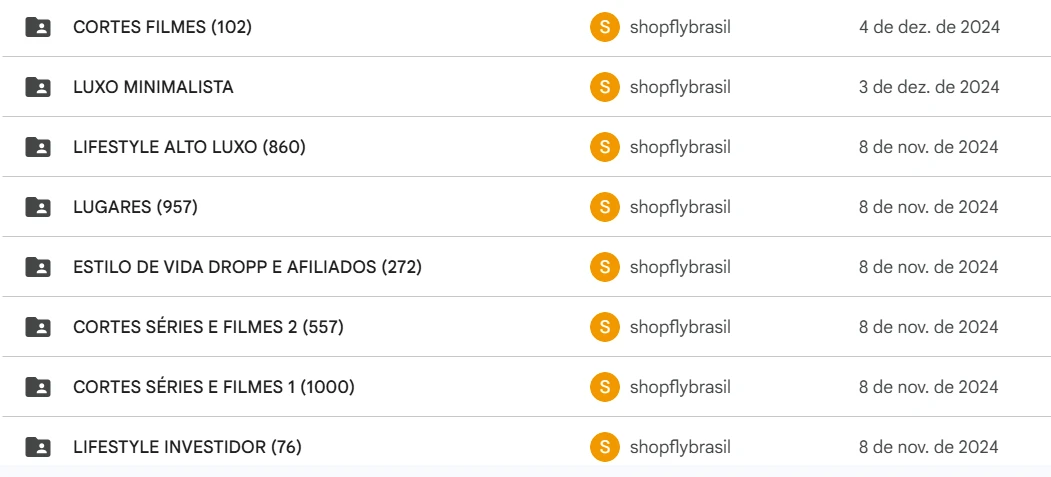Click the 4 de dez. de 2024 date
The image size is (1051, 477).
(x=929, y=27)
